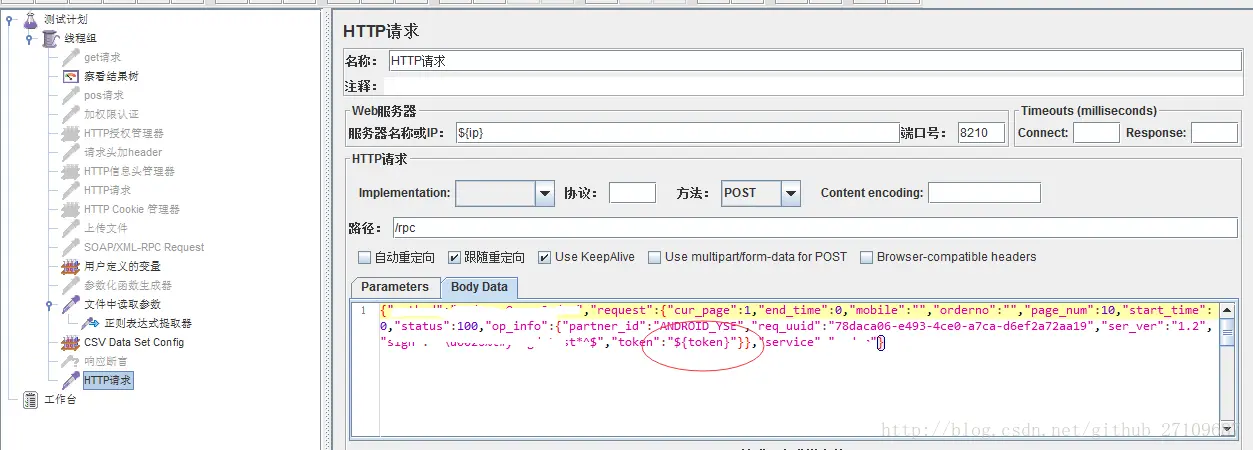Screen dimensions: 1253x450
Task: Click the 文件中读取参数 sampler icon
Action: pyautogui.click(x=71, y=304)
